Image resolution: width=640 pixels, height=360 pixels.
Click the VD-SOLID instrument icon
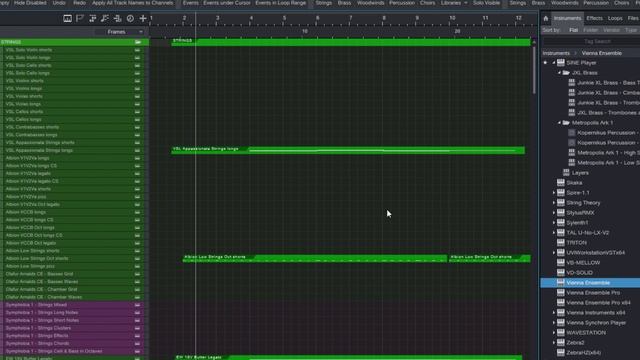coord(561,273)
